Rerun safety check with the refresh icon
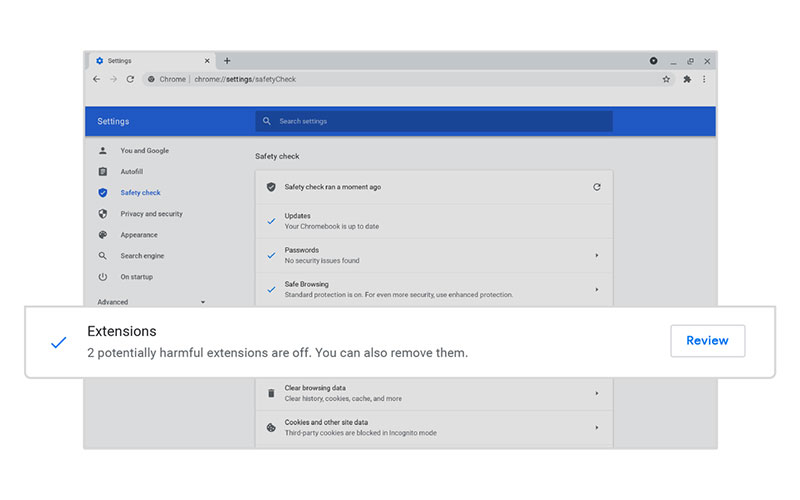Viewport: 800px width, 500px height. (x=597, y=187)
